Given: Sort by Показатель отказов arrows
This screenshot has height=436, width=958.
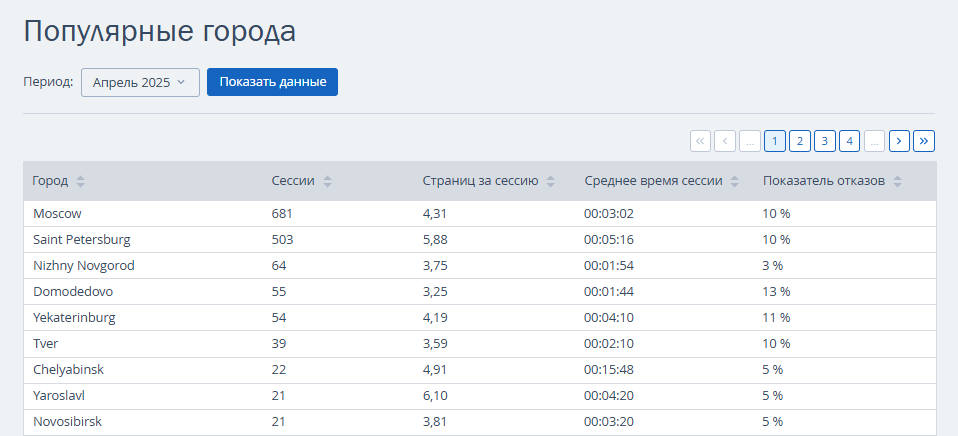Looking at the screenshot, I should click(x=897, y=181).
